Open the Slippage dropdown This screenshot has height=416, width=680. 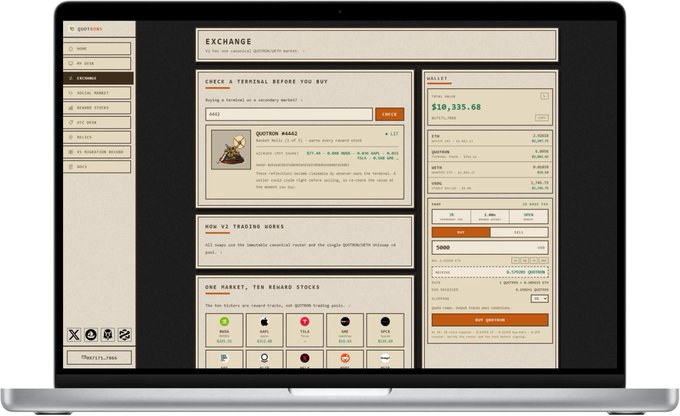tap(539, 299)
